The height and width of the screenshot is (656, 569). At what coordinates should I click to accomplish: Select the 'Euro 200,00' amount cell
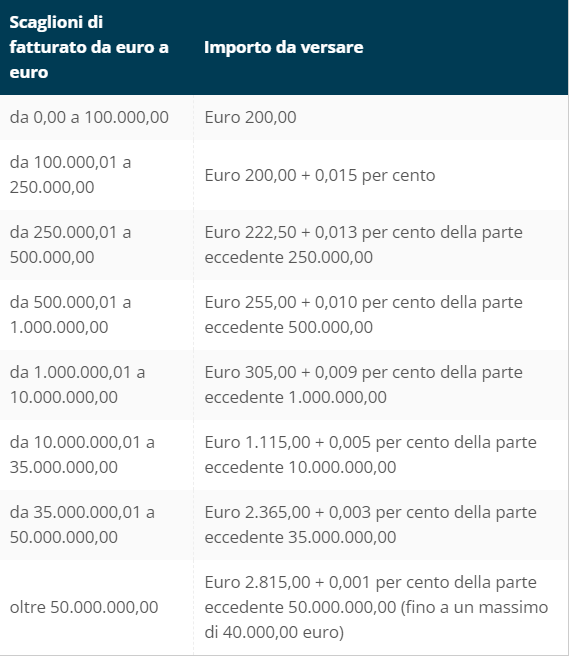[381, 118]
